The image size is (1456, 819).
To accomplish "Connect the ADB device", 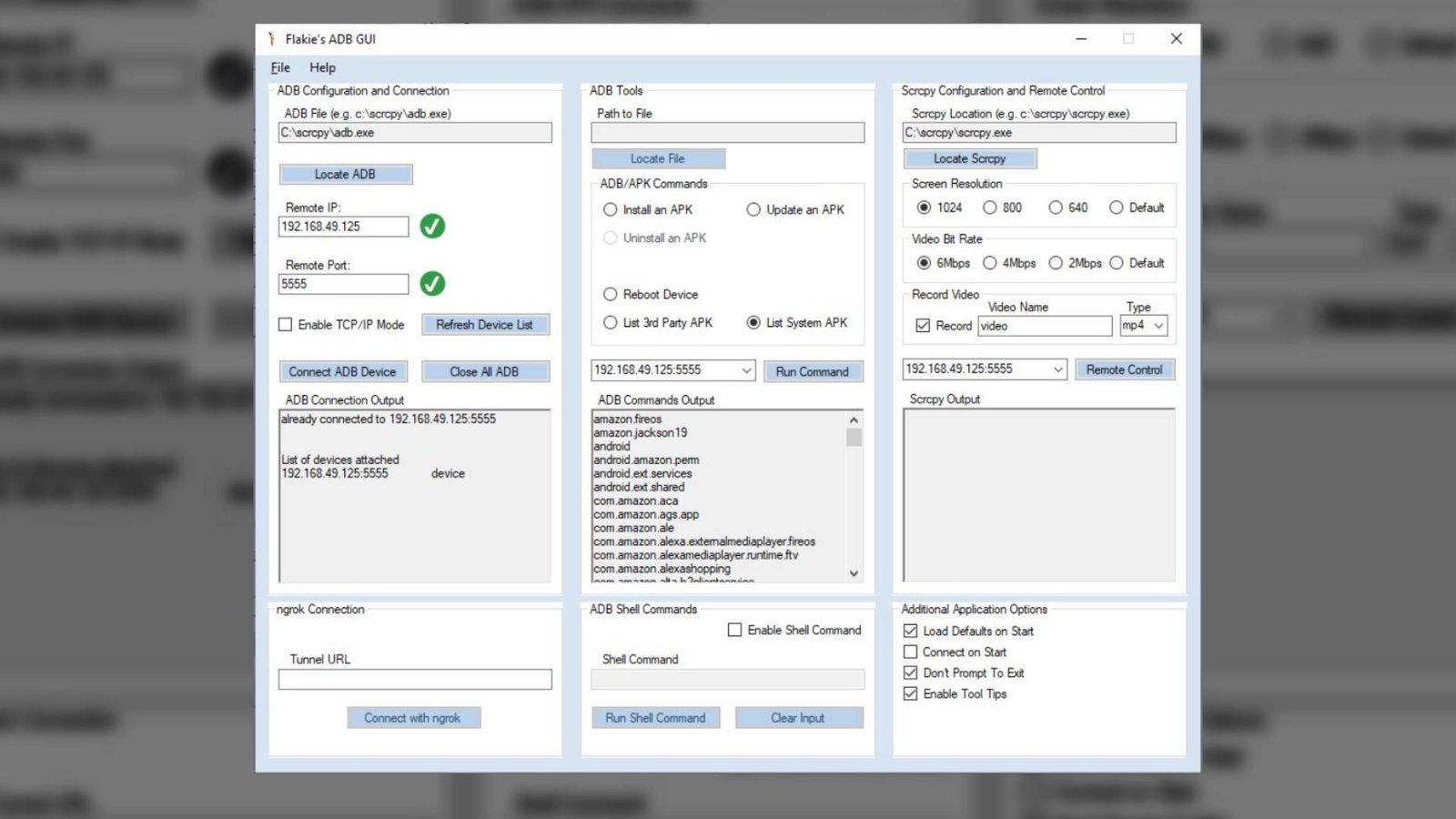I will tap(342, 371).
